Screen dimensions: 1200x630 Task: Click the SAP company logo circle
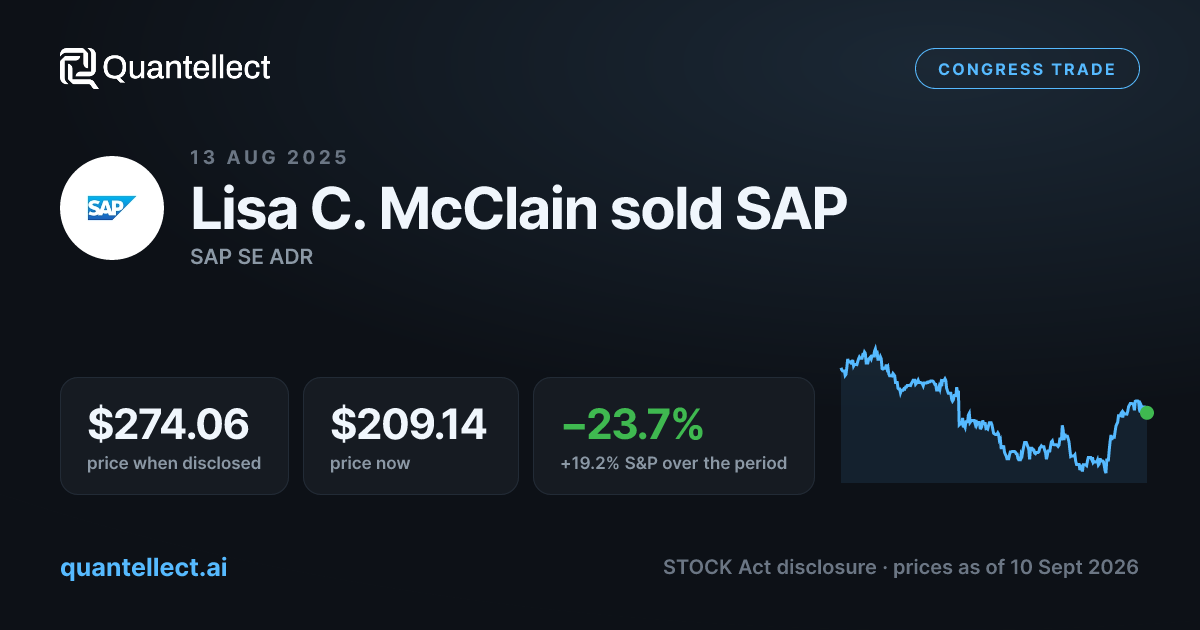(x=112, y=208)
